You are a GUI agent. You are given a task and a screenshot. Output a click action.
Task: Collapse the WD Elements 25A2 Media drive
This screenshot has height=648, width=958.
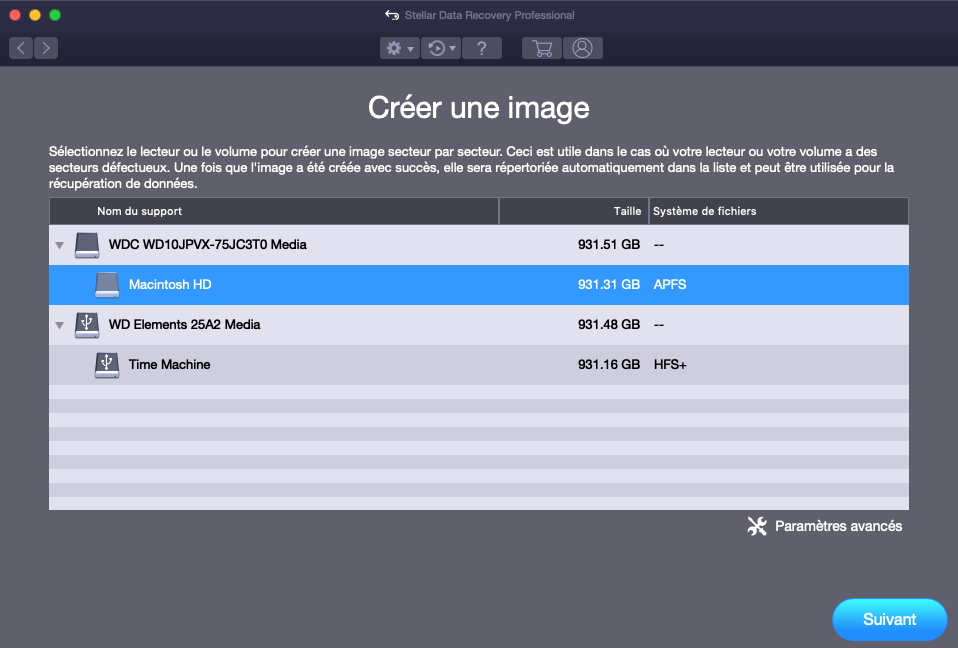59,326
